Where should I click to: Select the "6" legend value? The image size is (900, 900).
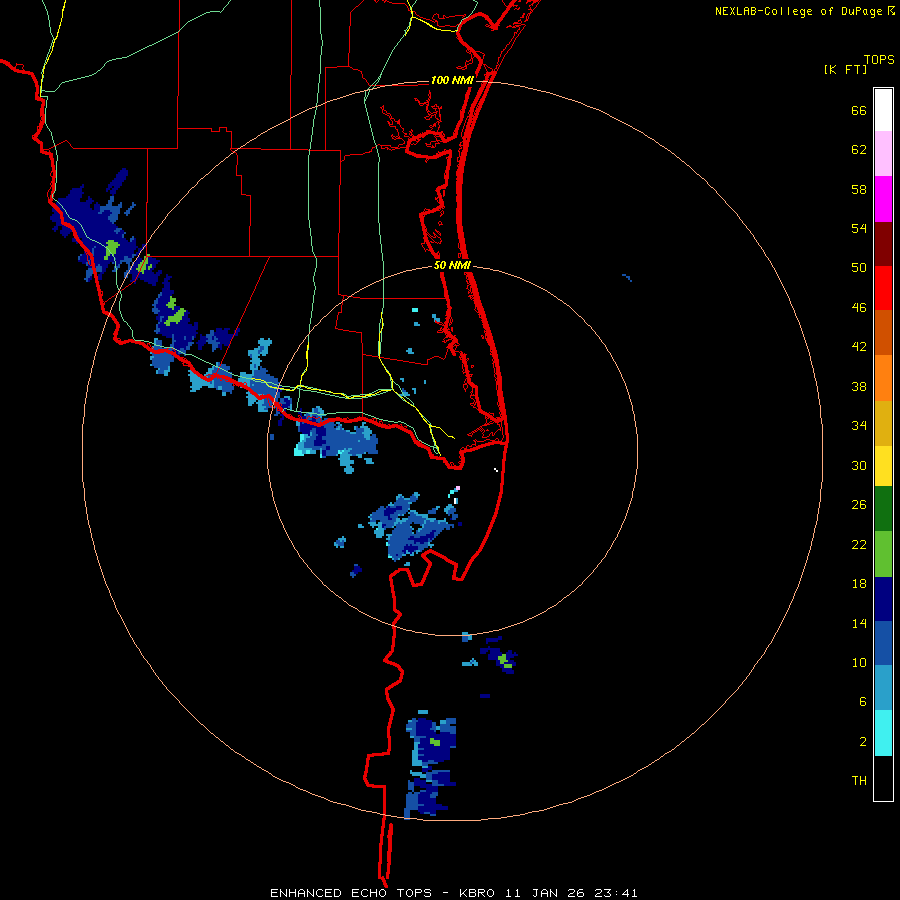click(863, 702)
